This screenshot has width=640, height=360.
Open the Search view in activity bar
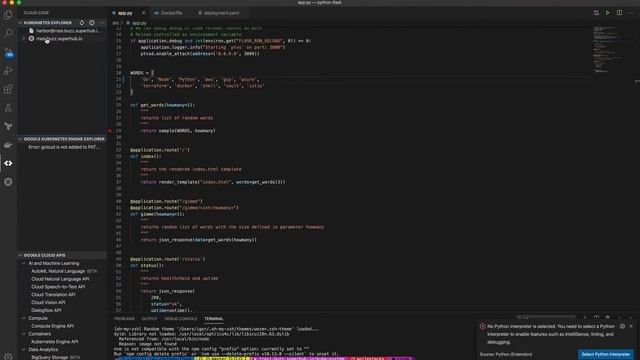(x=8, y=33)
